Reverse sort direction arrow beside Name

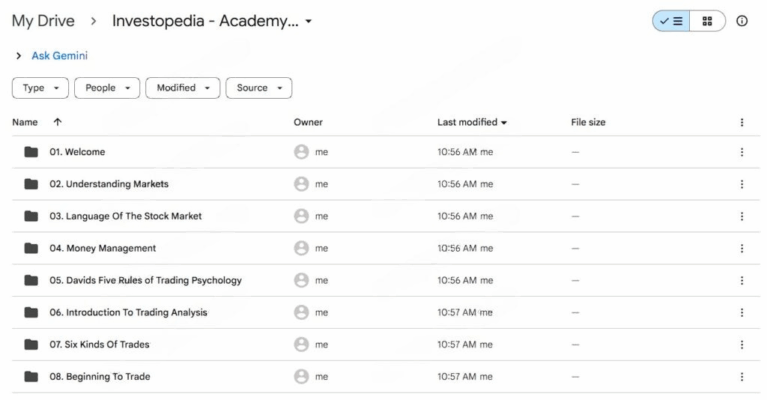[x=57, y=122]
